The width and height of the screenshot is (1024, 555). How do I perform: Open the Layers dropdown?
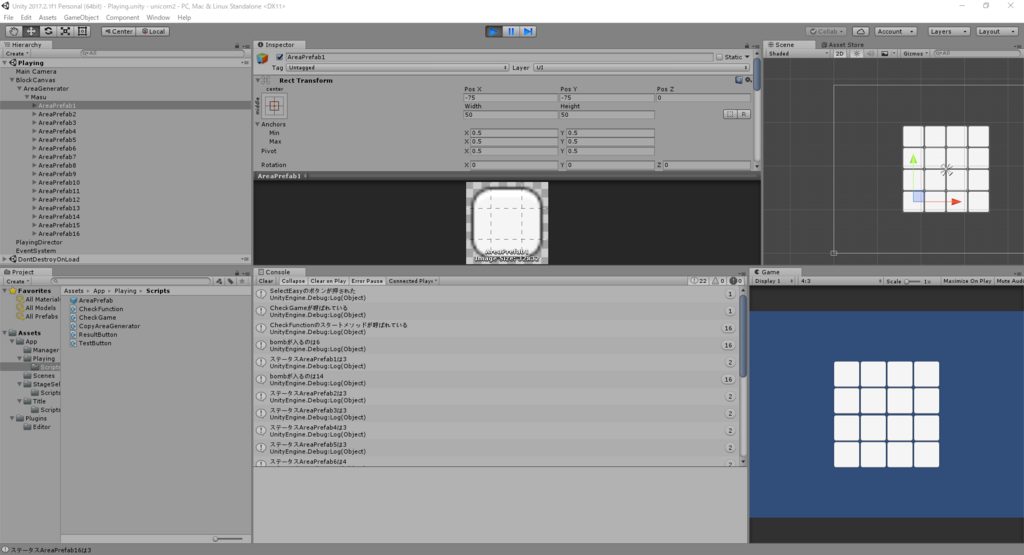(948, 31)
